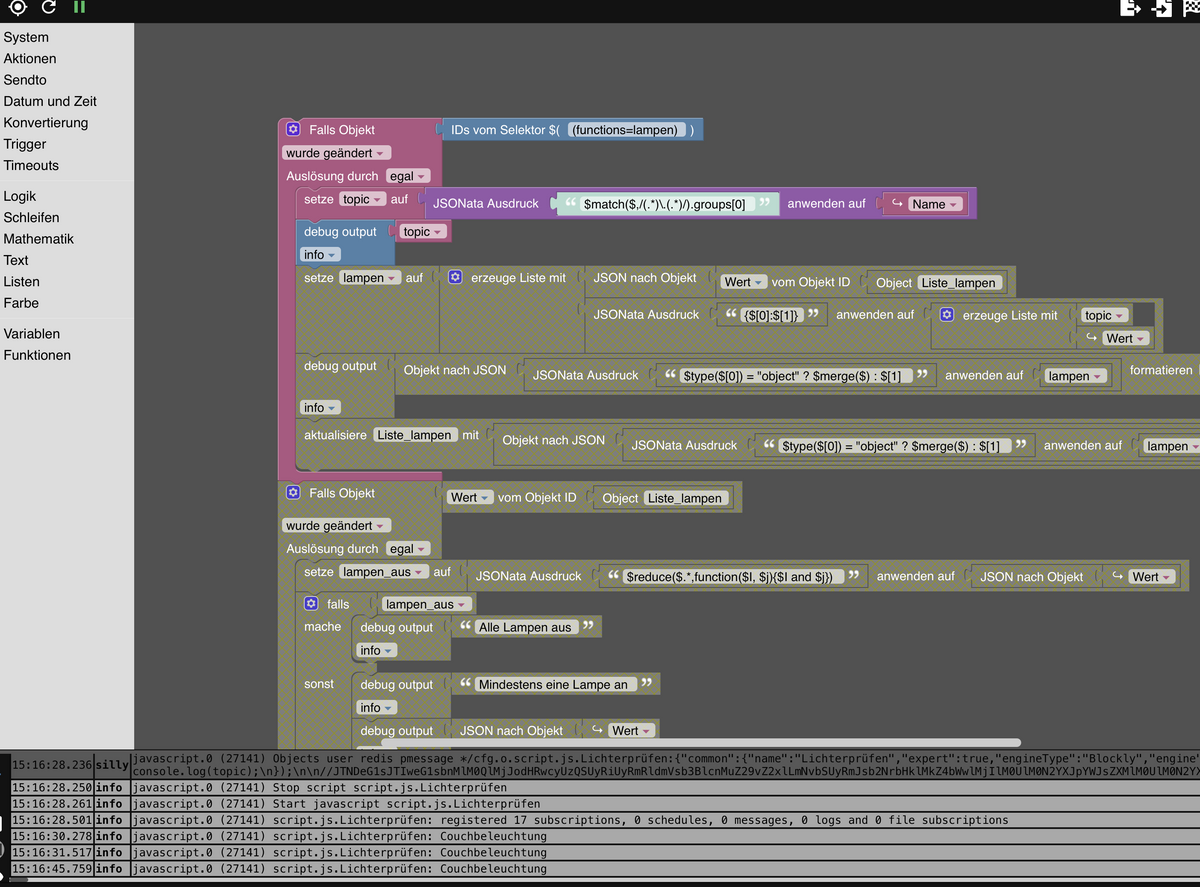This screenshot has width=1200, height=887.
Task: Open Mathematik toolbox category
Action: 39,239
